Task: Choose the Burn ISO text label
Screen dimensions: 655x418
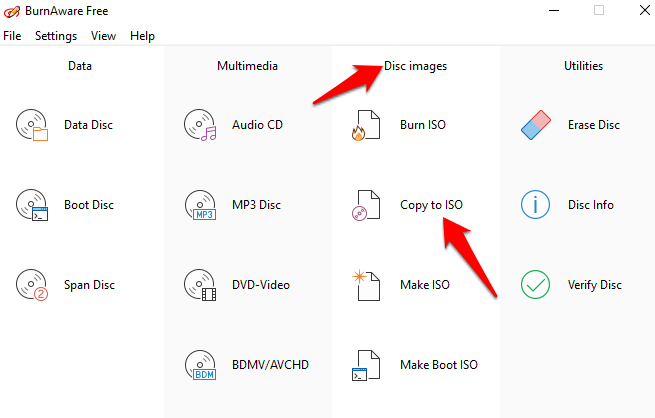Action: (x=423, y=125)
